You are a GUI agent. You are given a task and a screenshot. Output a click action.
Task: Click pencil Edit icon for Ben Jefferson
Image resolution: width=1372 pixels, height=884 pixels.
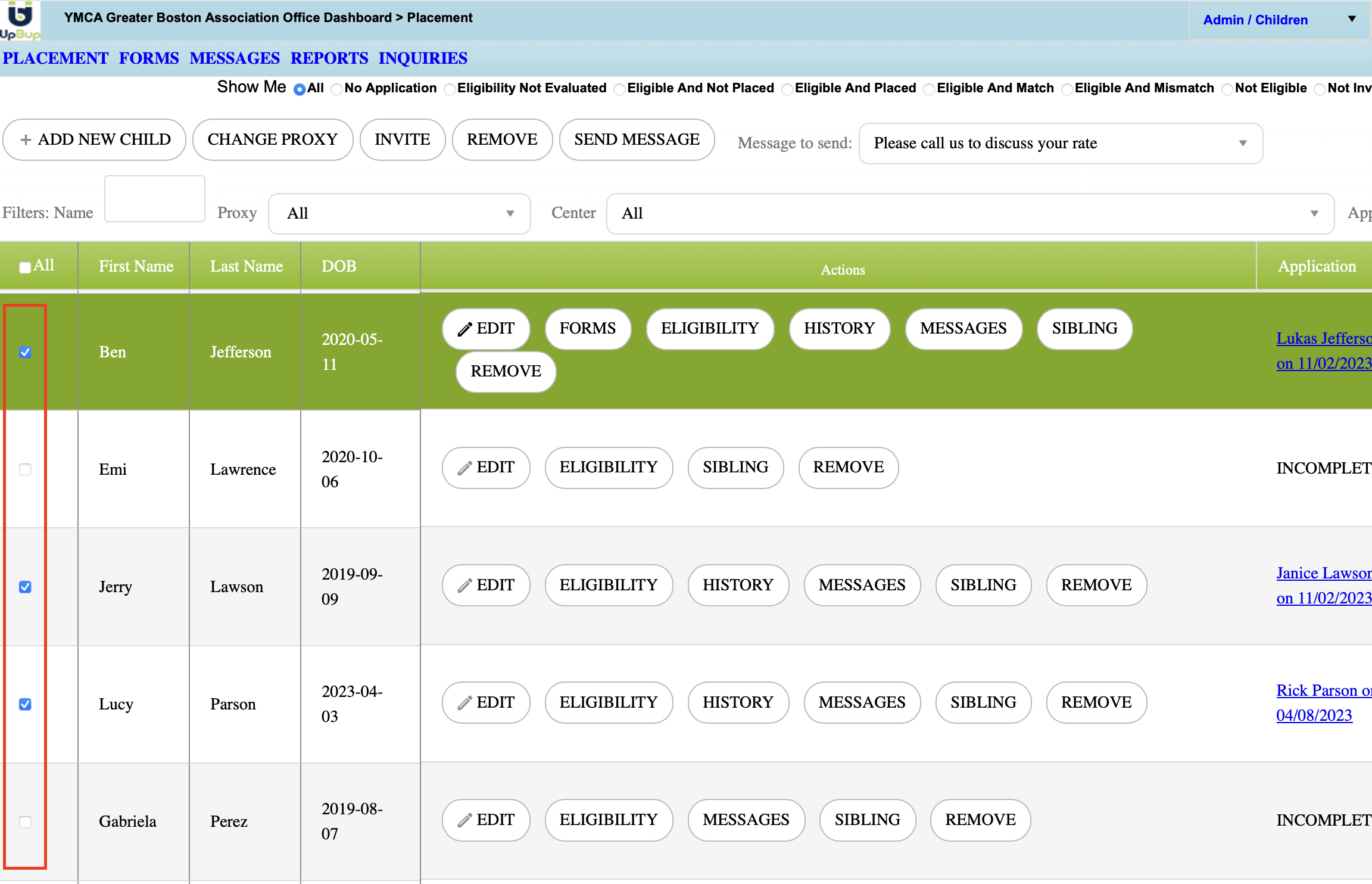(x=464, y=329)
